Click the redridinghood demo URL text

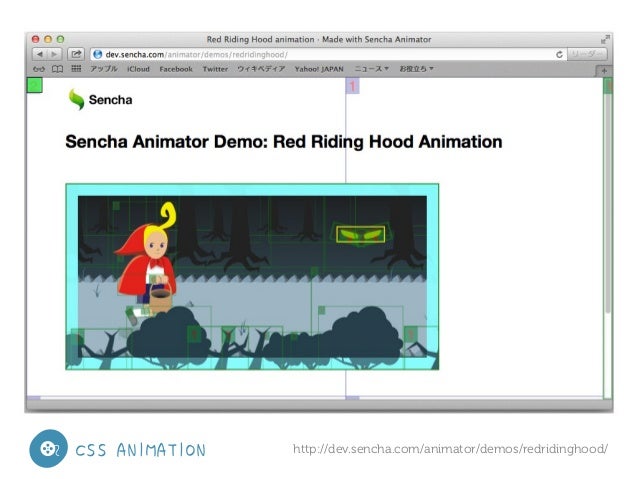pos(450,449)
